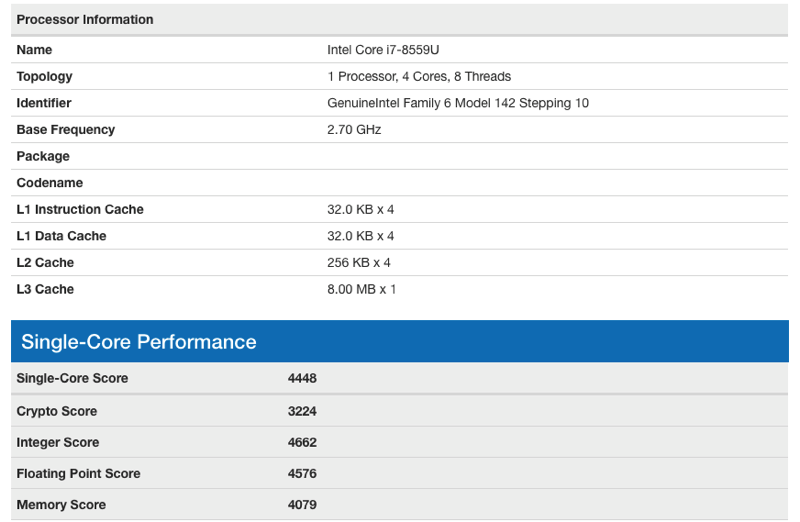
Task: Select the 2.70 GHz frequency value
Action: [x=354, y=130]
